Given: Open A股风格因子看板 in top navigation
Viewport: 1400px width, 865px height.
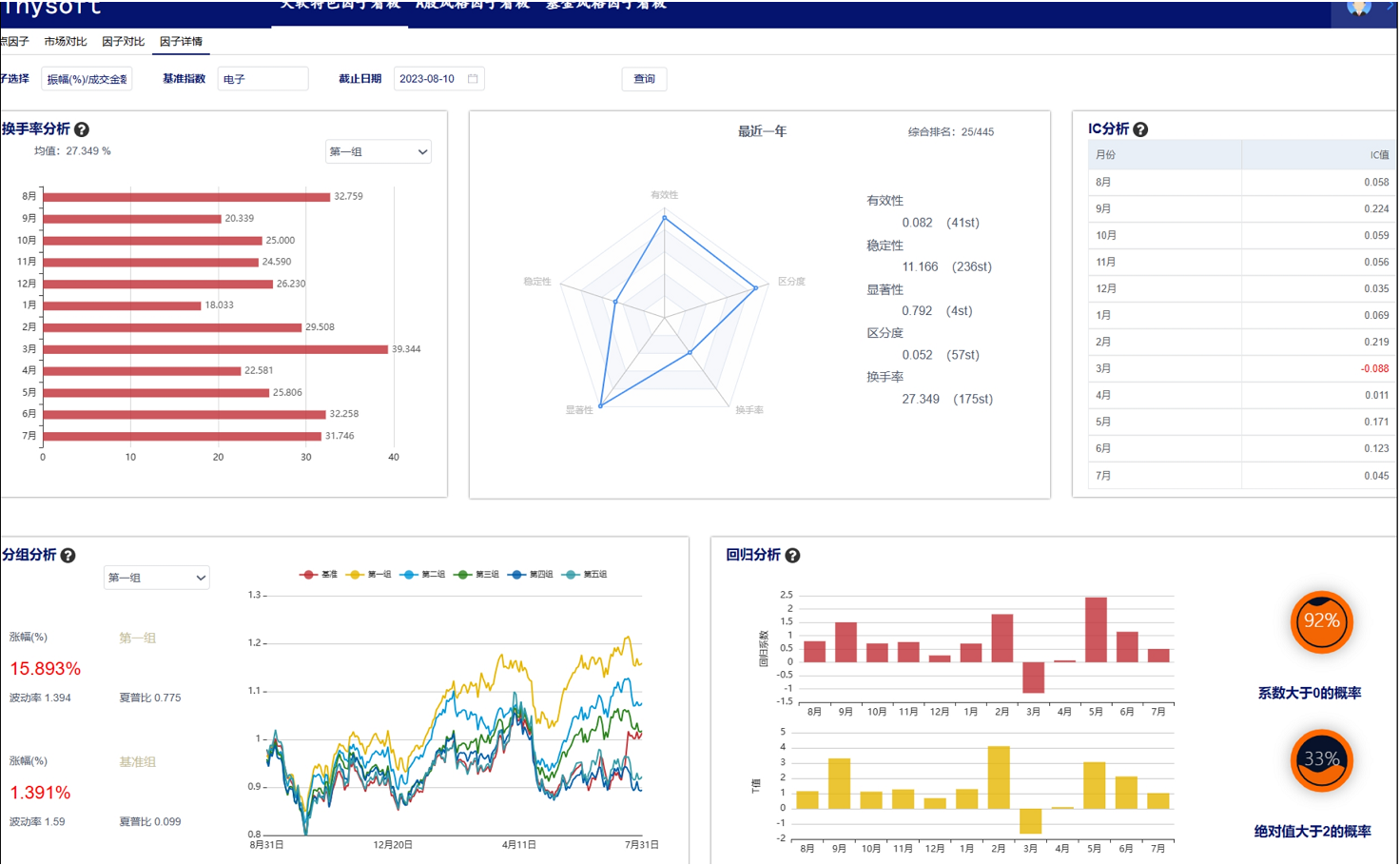Looking at the screenshot, I should tap(473, 6).
